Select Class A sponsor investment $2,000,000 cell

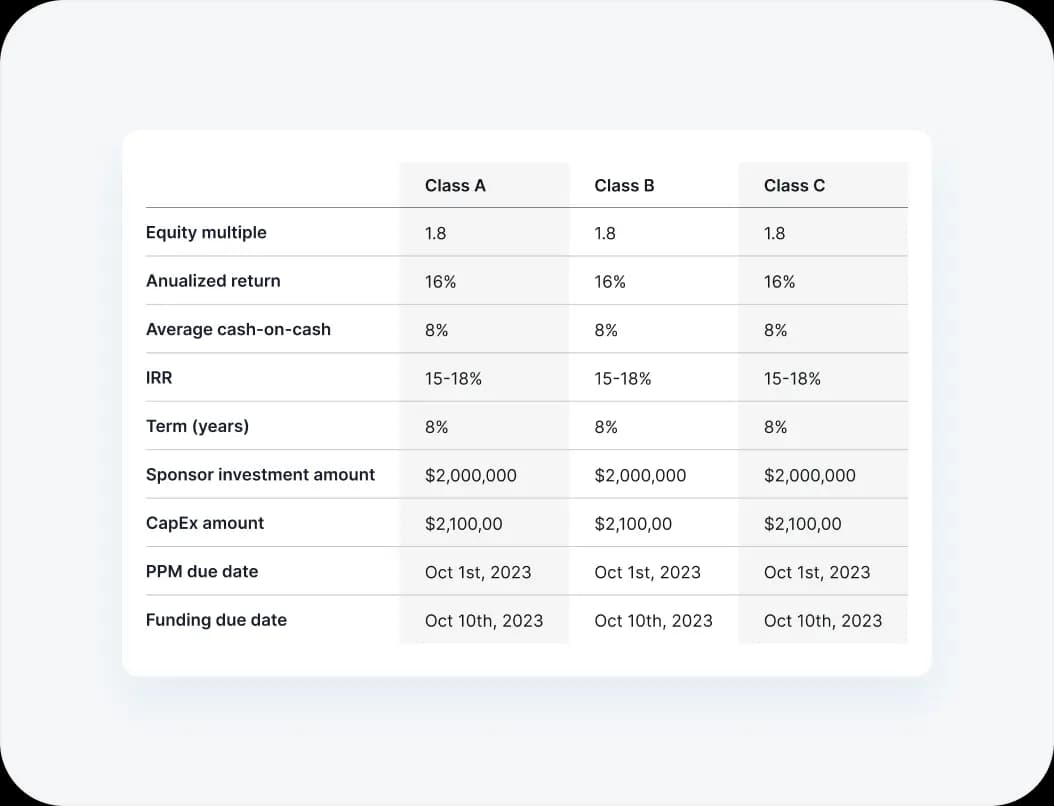point(470,475)
